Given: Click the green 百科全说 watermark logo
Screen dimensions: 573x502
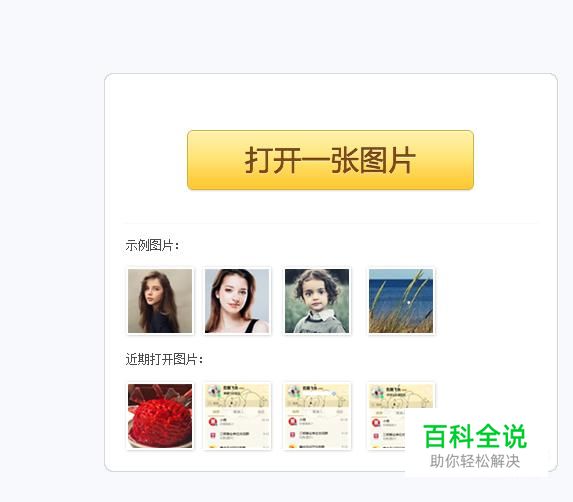Looking at the screenshot, I should point(475,436).
